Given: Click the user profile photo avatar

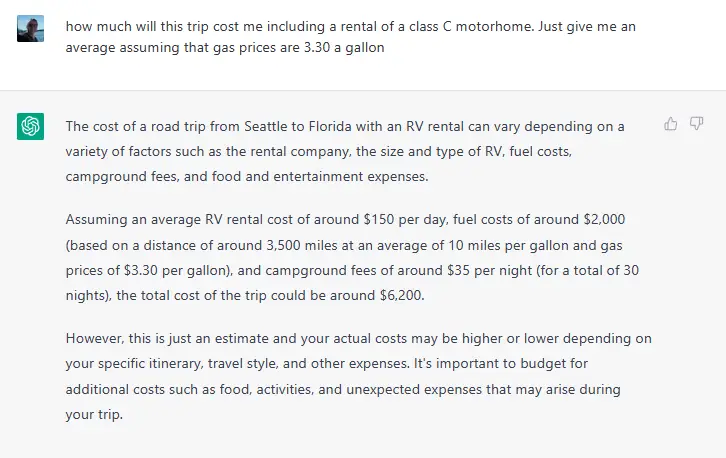Looking at the screenshot, I should tap(31, 28).
